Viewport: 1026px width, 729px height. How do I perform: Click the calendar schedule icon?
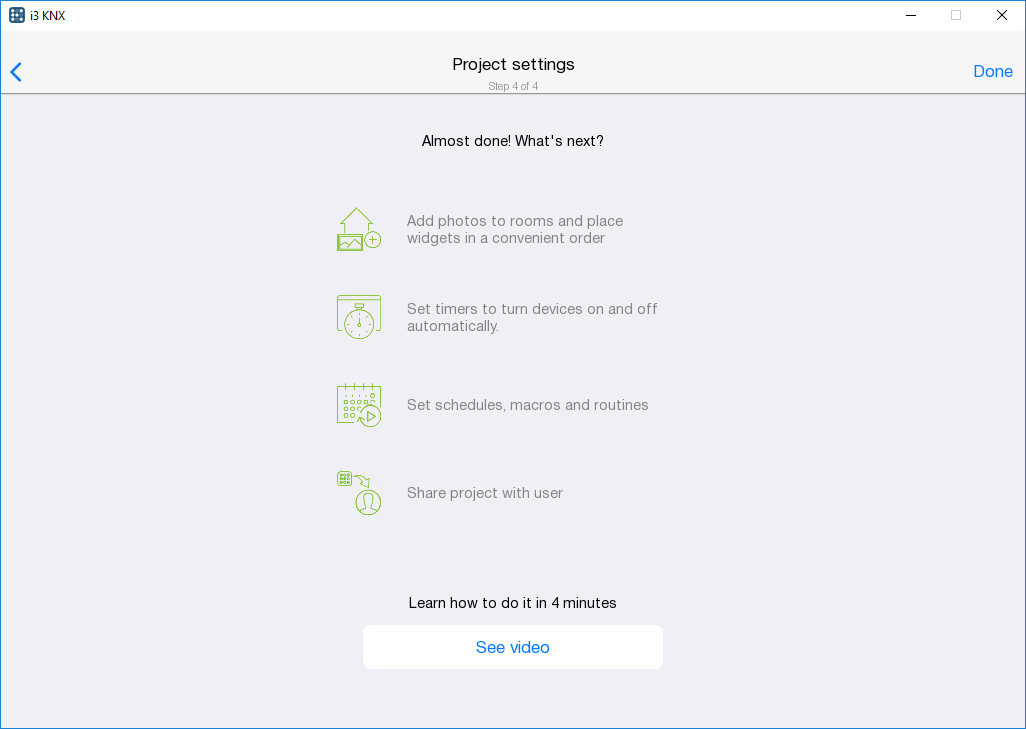pos(358,405)
